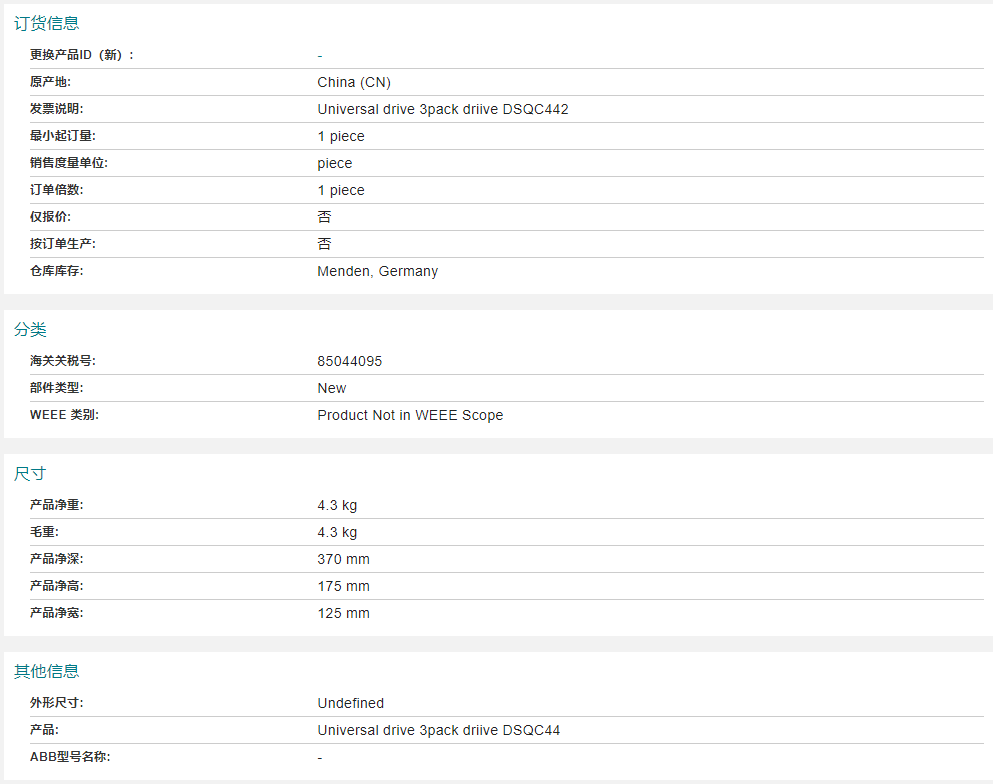Click Product Not in WEEE Scope text
Viewport: 993px width, 784px height.
click(x=410, y=415)
